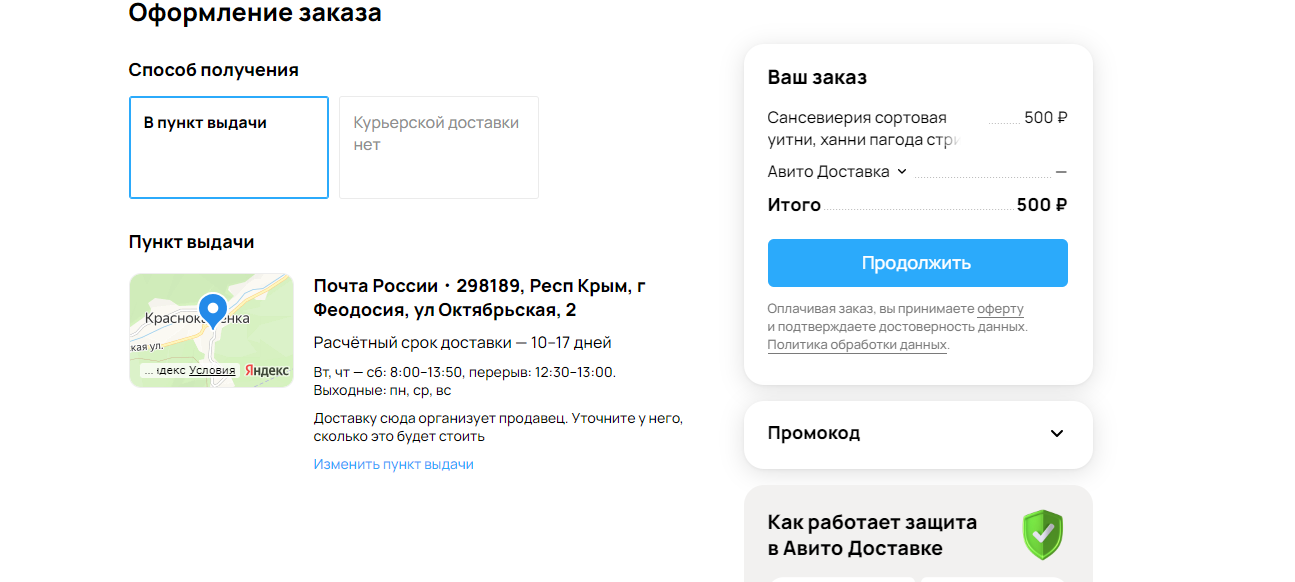This screenshot has height=582, width=1295.
Task: Click the 'Расчётный срок доставки' text line
Action: pos(463,343)
